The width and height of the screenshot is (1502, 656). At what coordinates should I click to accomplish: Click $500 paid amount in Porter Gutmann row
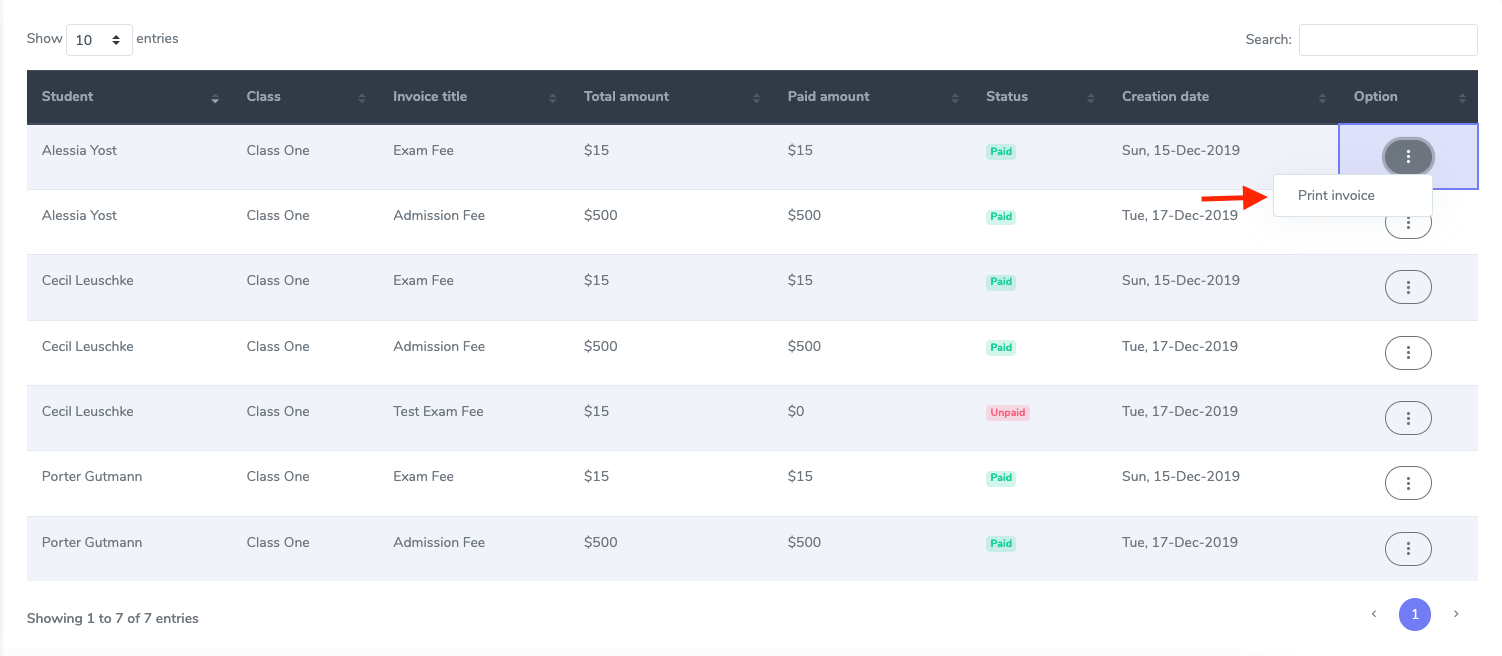(804, 542)
